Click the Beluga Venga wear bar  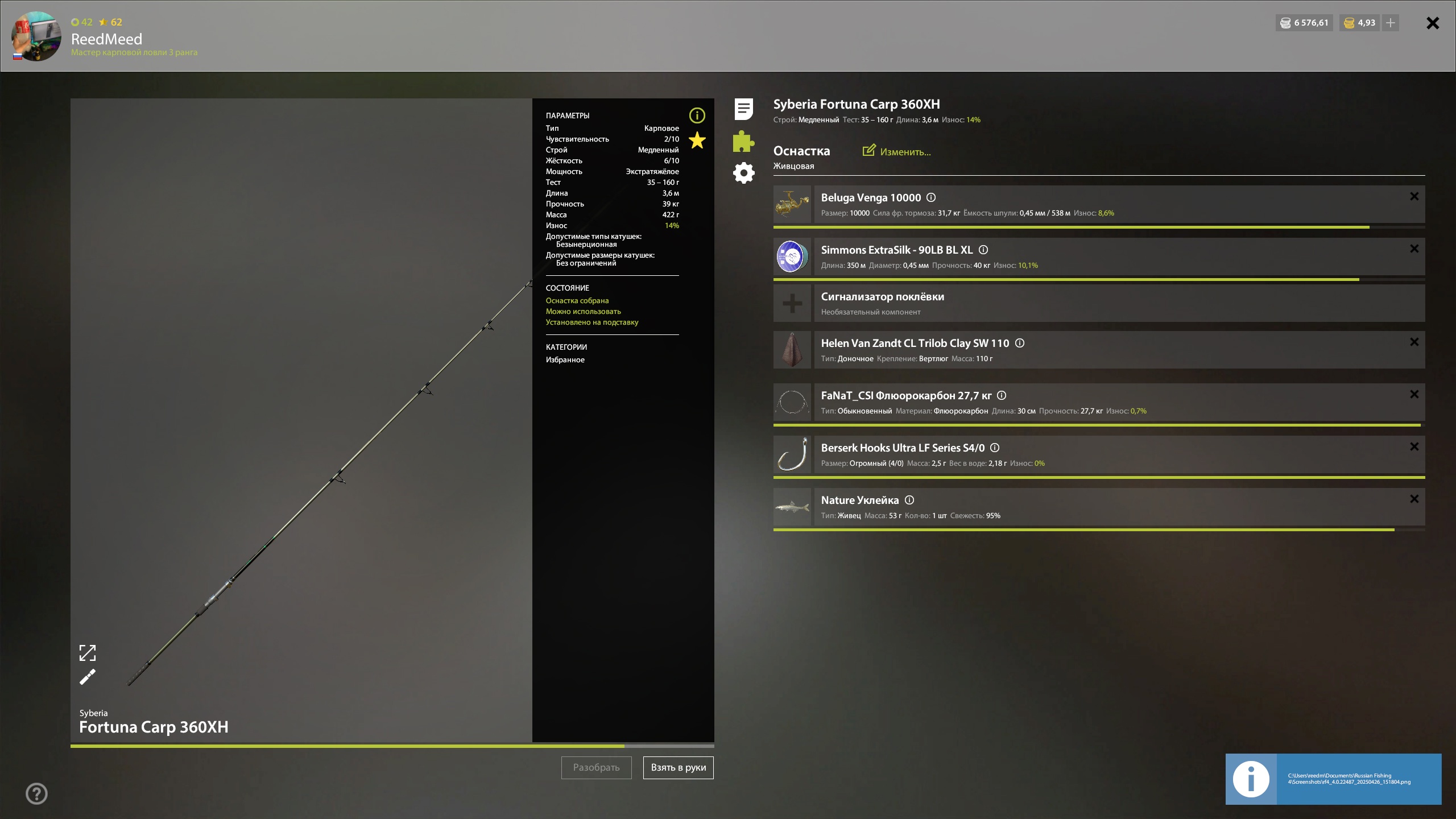[1099, 227]
